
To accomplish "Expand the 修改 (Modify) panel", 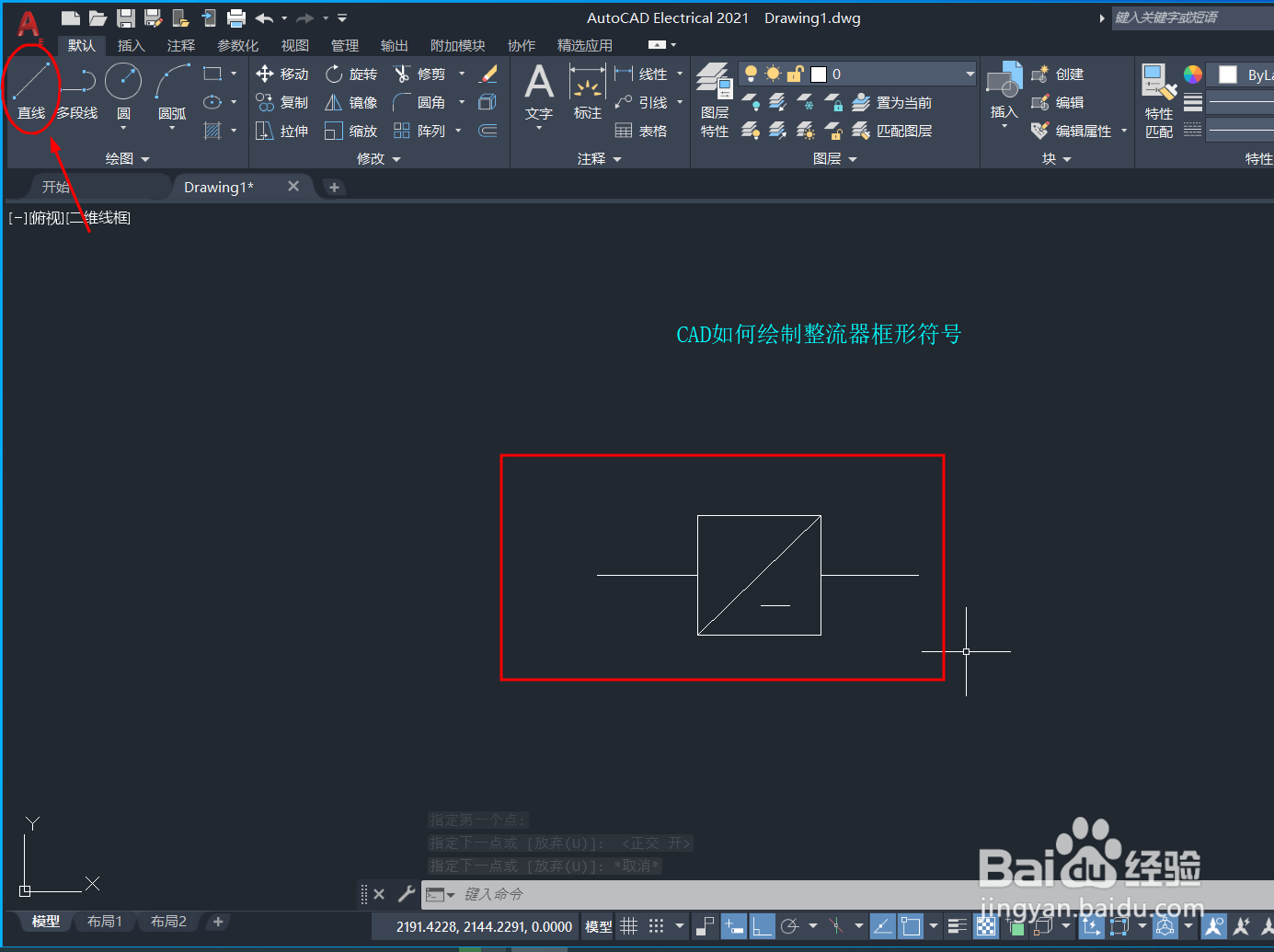I will [x=379, y=158].
